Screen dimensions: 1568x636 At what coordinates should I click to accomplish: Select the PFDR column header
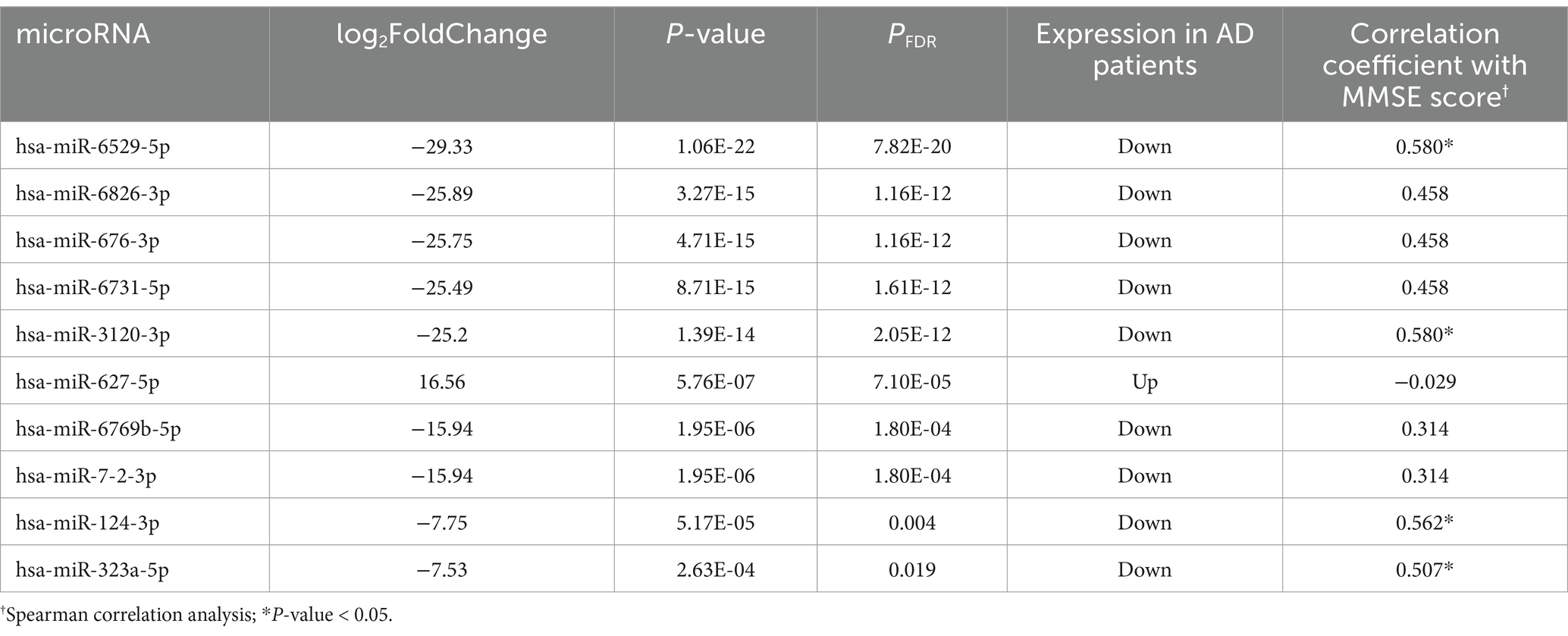tap(912, 36)
